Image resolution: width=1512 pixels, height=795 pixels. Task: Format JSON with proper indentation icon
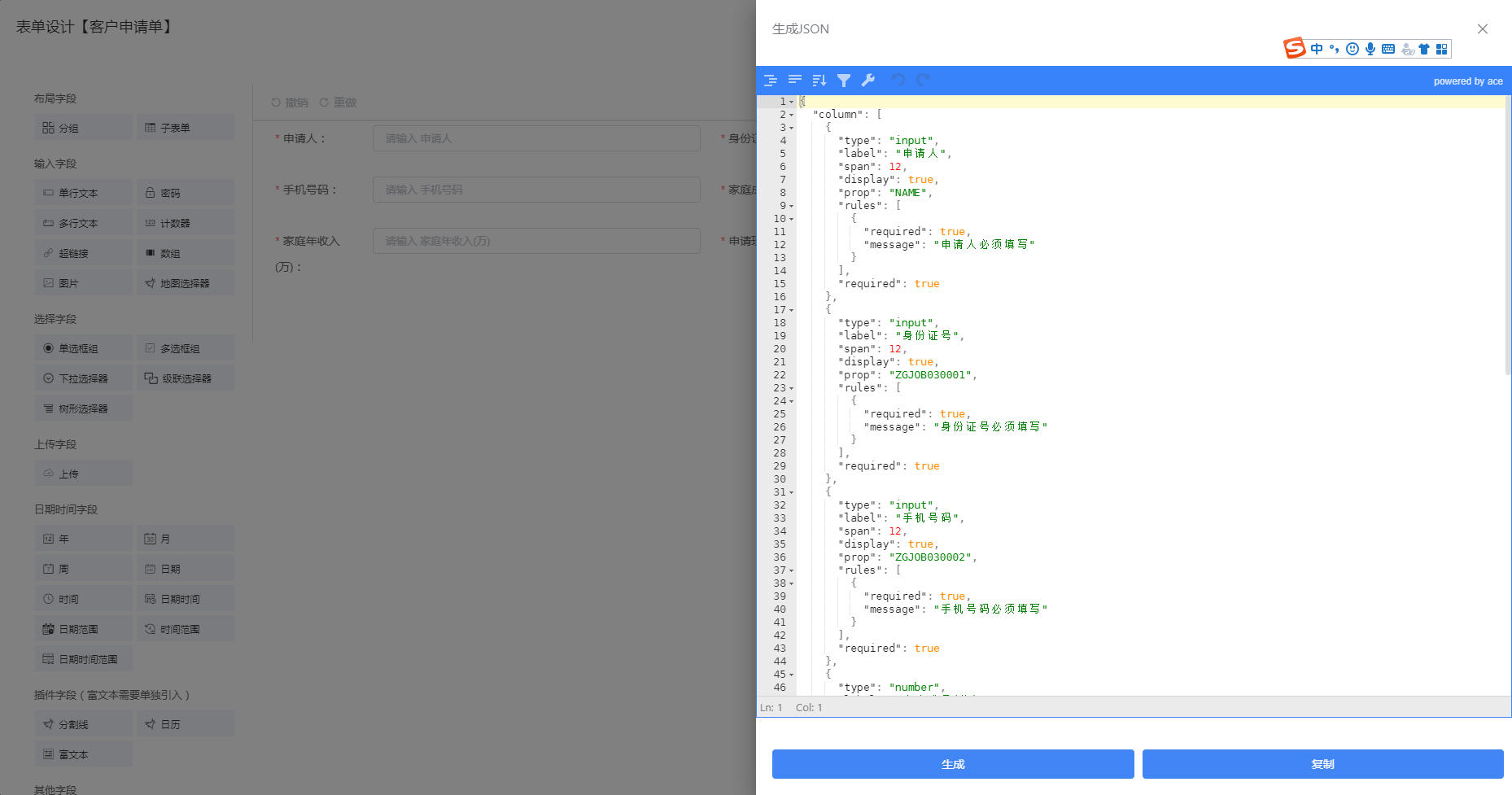(771, 80)
